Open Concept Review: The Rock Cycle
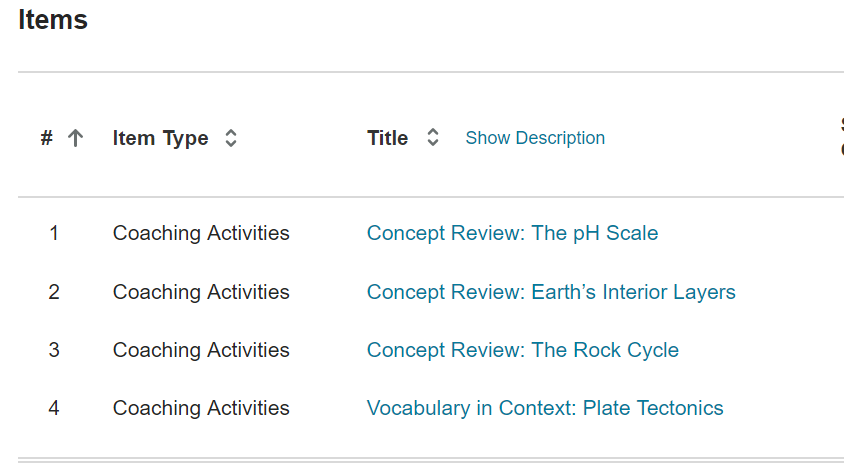This screenshot has width=844, height=466. click(522, 350)
